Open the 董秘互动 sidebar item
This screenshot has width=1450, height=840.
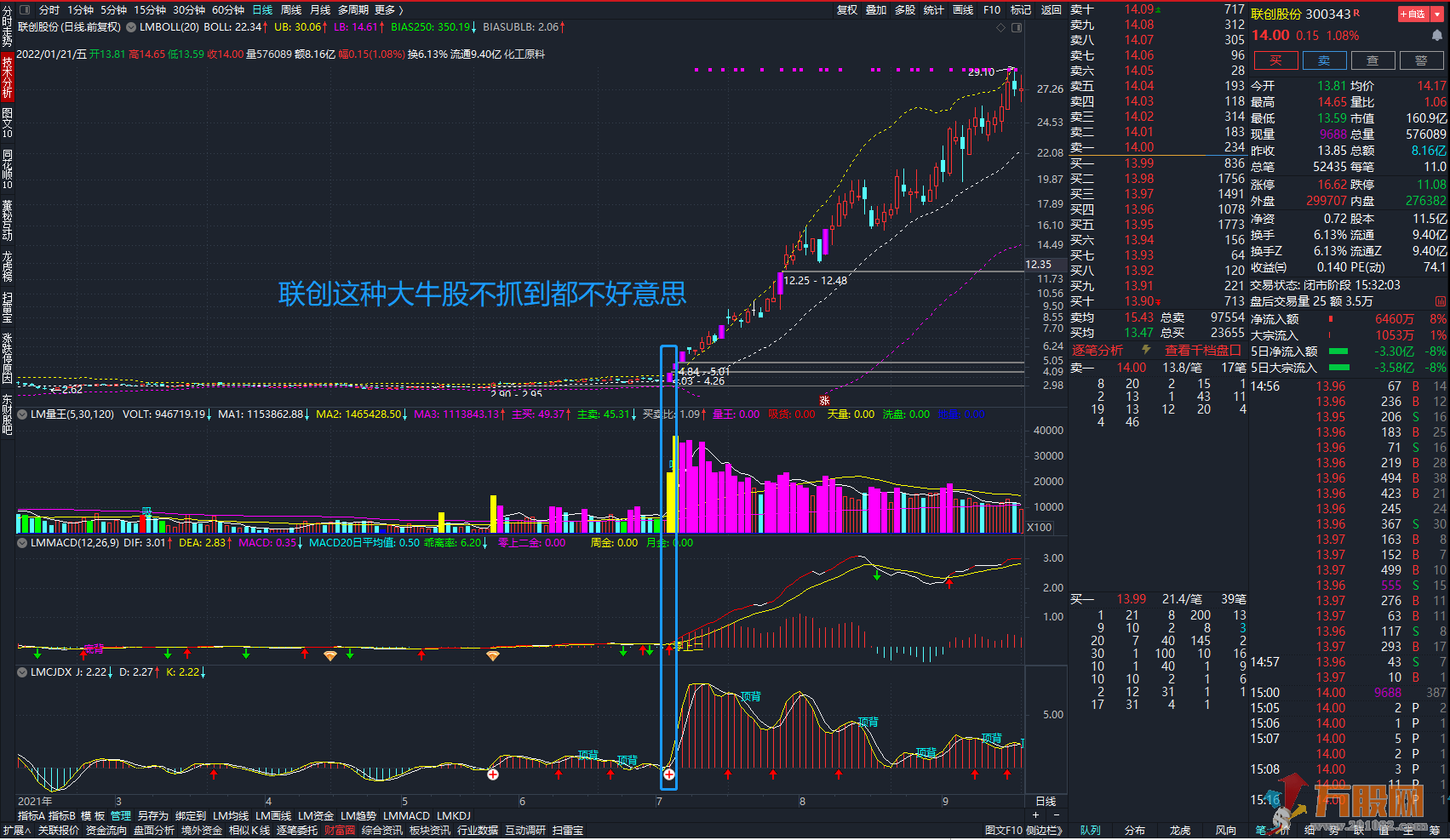tap(7, 220)
